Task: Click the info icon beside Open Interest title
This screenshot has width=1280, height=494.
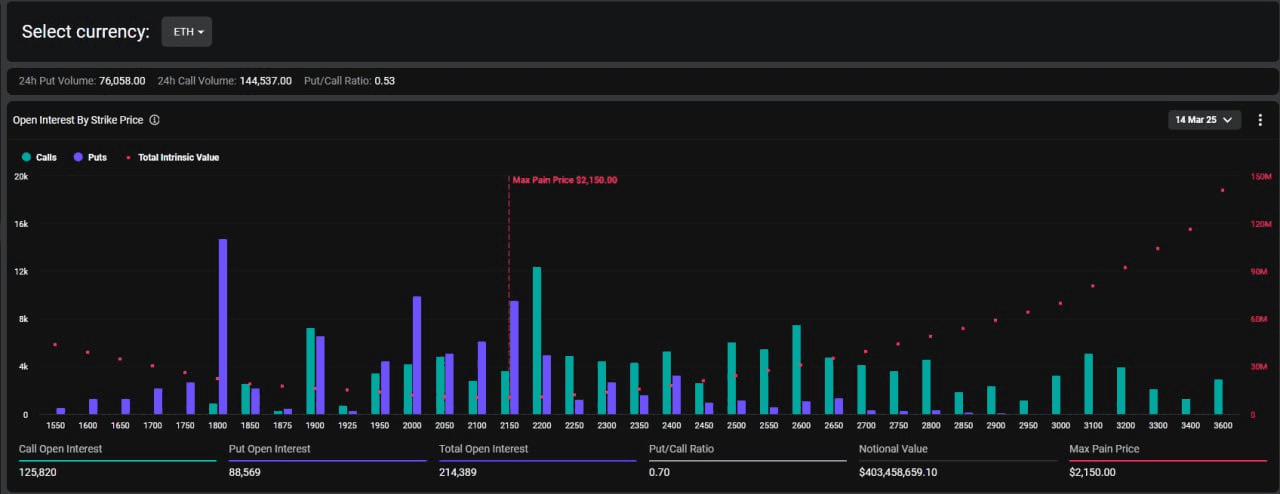Action: click(155, 120)
